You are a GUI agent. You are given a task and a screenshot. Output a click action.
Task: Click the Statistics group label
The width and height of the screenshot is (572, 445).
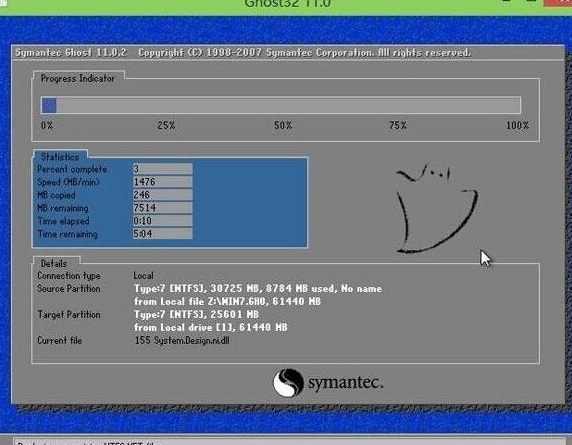click(60, 157)
